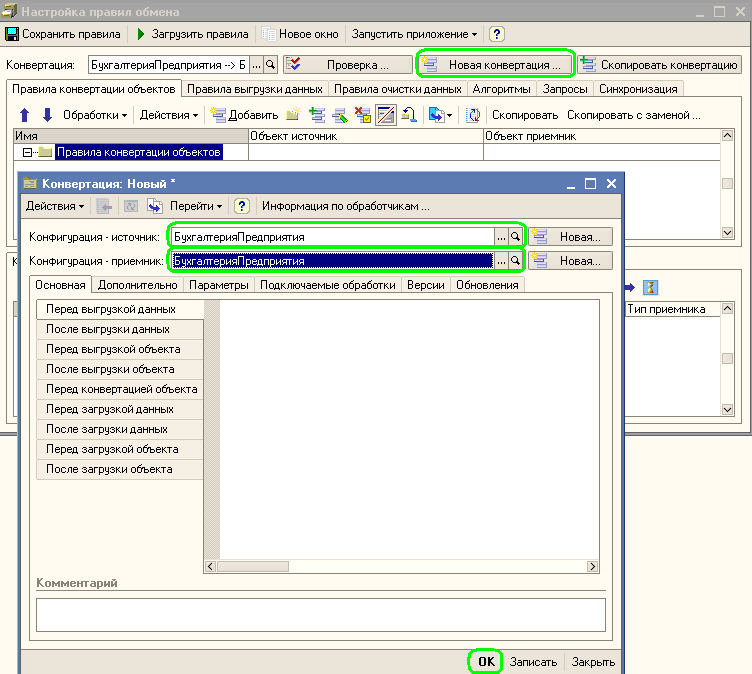This screenshot has height=674, width=752.
Task: Expand main window Действия dropdown
Action: point(169,115)
